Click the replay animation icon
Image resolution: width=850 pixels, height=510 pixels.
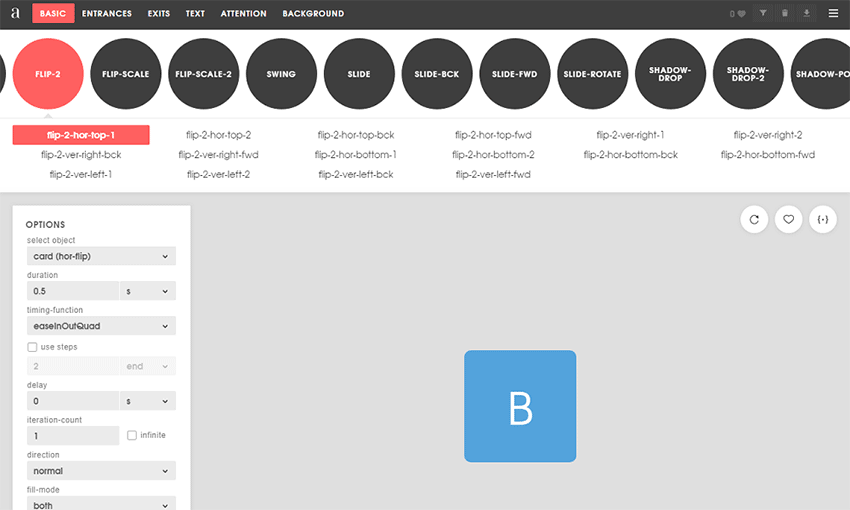click(x=754, y=219)
